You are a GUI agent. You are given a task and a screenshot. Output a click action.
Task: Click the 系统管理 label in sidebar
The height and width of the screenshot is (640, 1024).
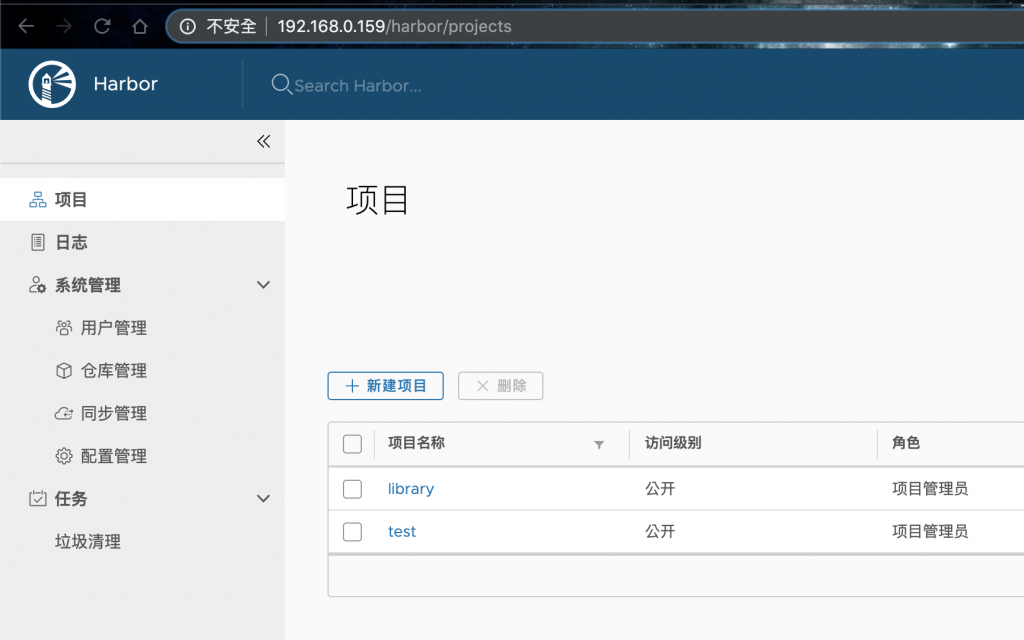(x=88, y=285)
